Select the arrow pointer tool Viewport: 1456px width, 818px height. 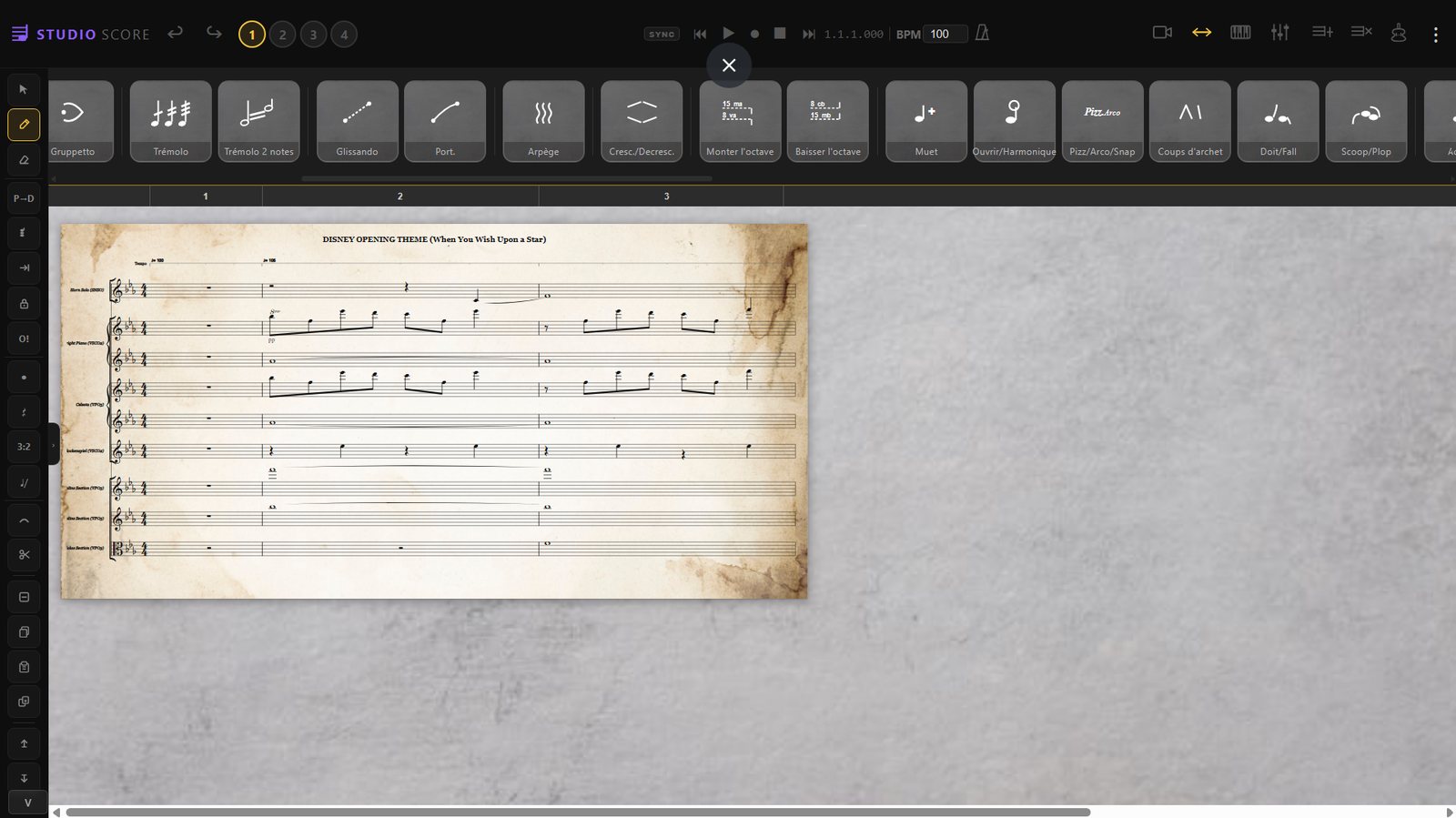pyautogui.click(x=24, y=89)
